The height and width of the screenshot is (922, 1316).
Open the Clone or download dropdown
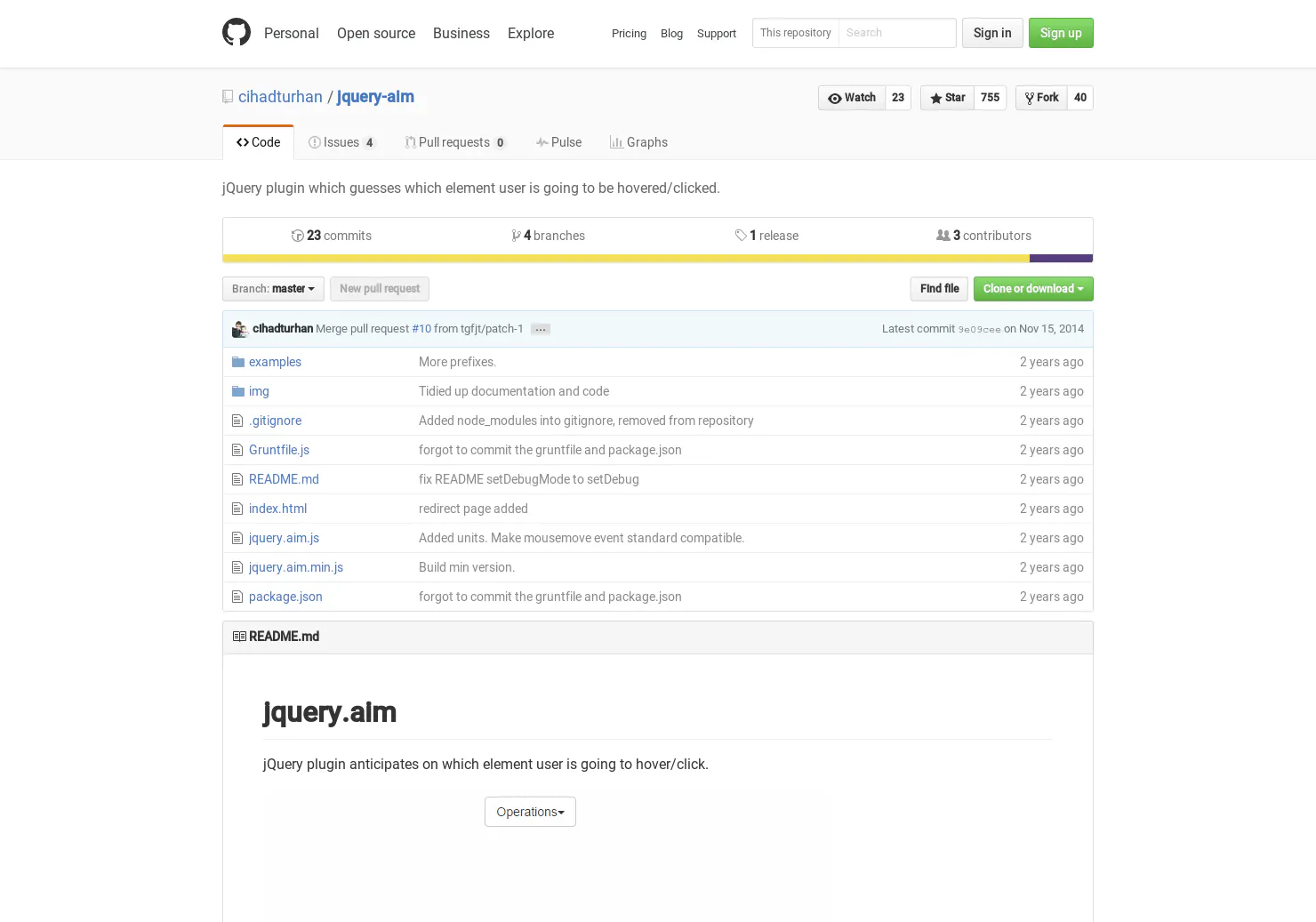(1033, 289)
